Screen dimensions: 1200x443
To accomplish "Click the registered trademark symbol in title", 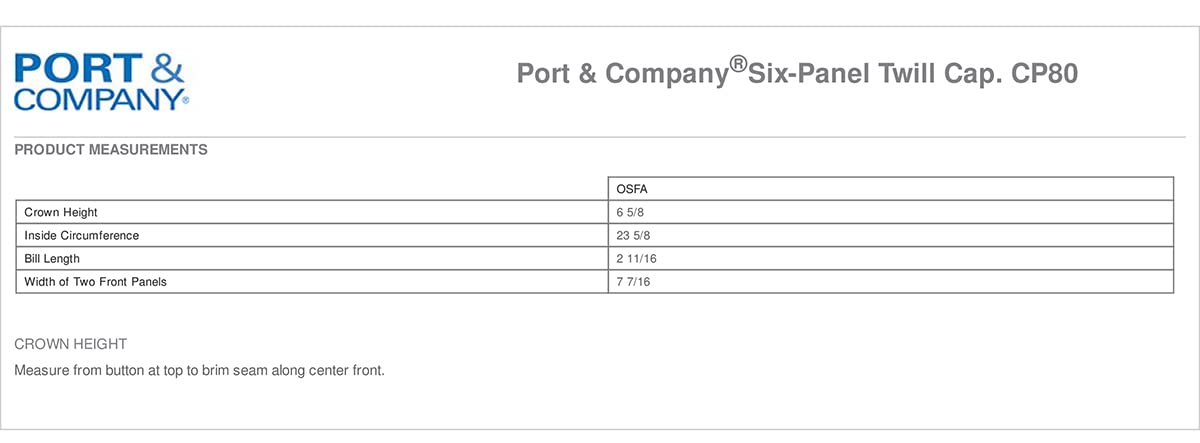I will click(x=739, y=65).
